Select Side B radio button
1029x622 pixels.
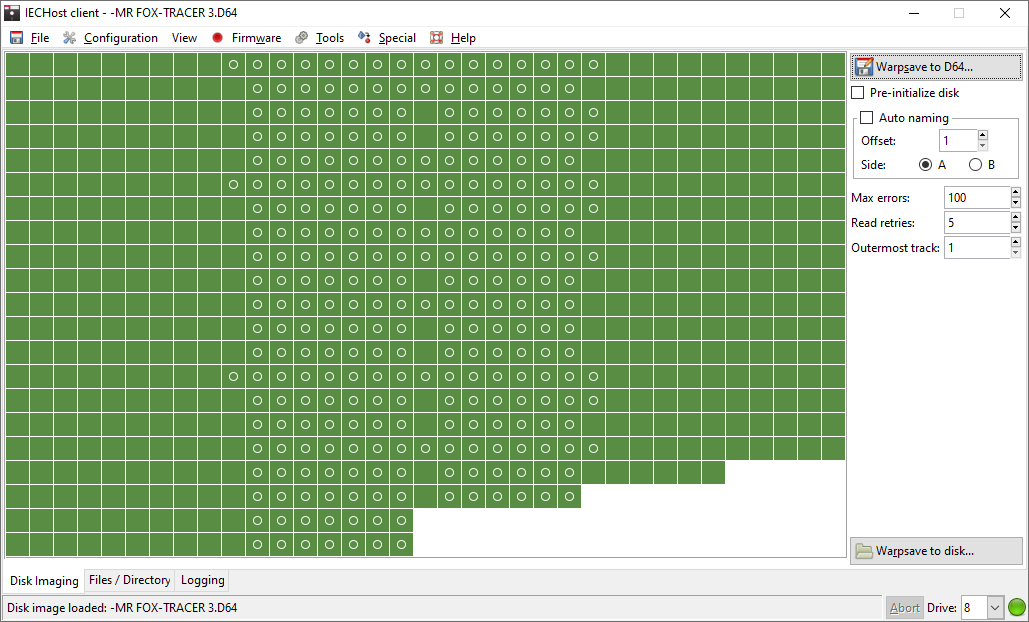pos(975,165)
